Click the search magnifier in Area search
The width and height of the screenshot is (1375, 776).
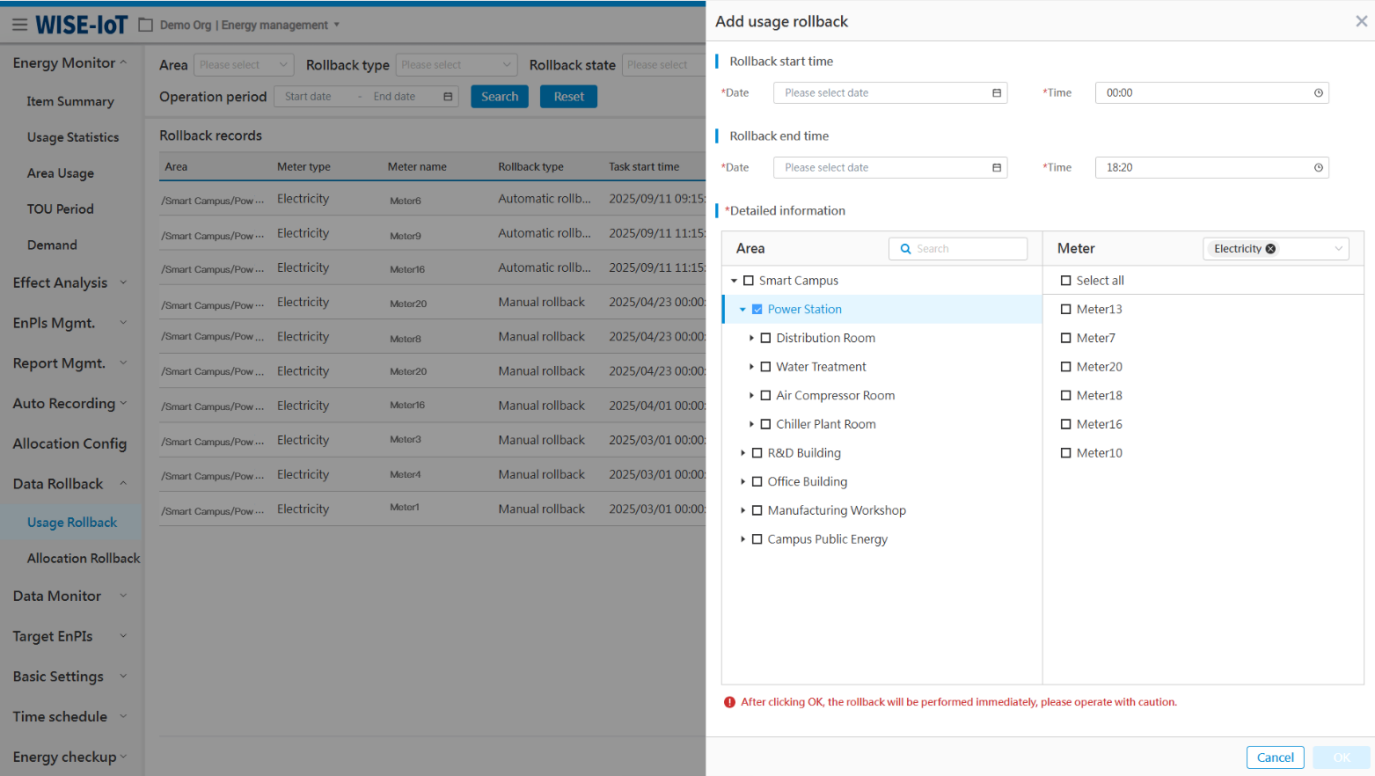pyautogui.click(x=906, y=249)
